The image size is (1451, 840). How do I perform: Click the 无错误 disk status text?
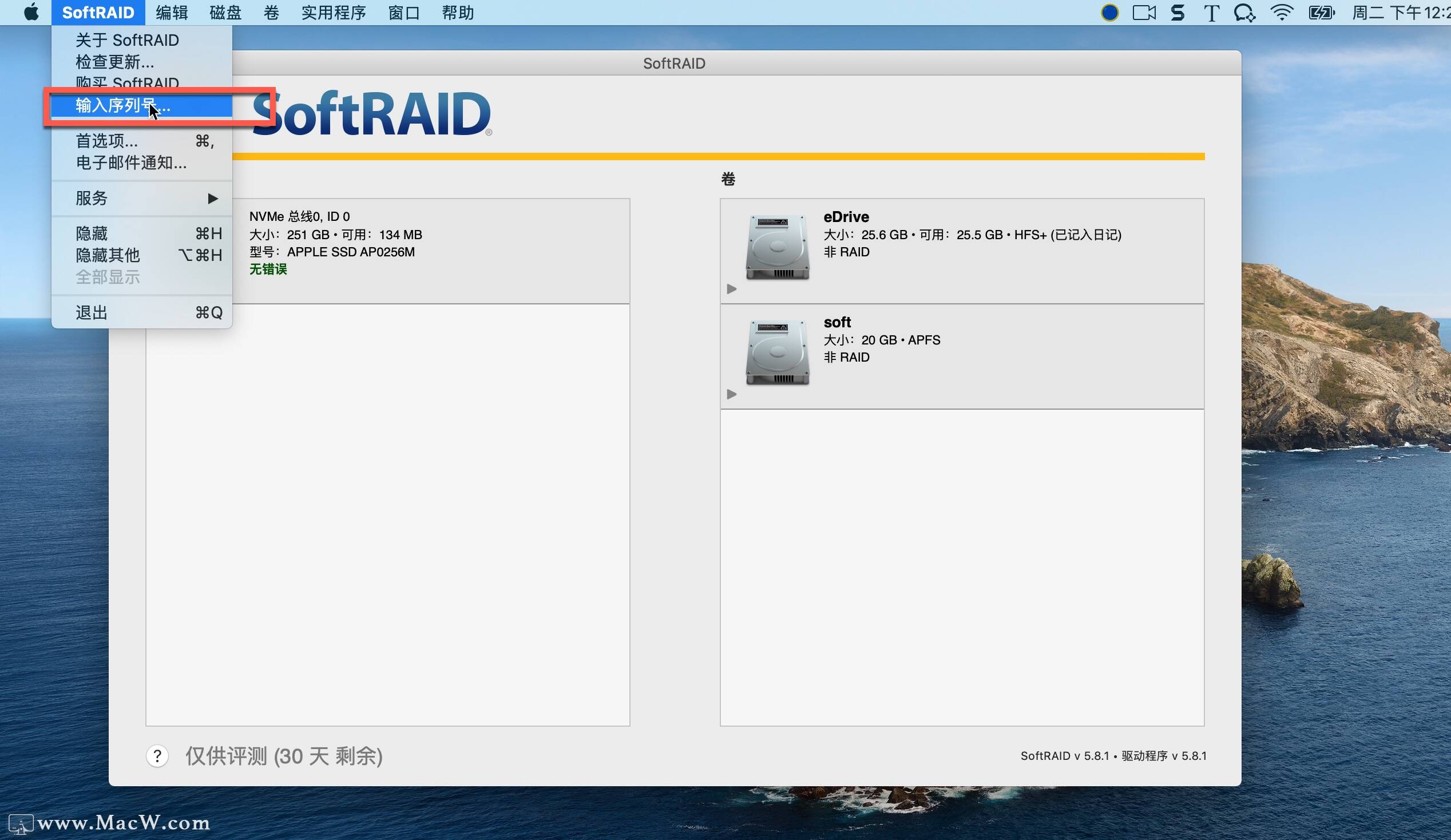pyautogui.click(x=268, y=270)
